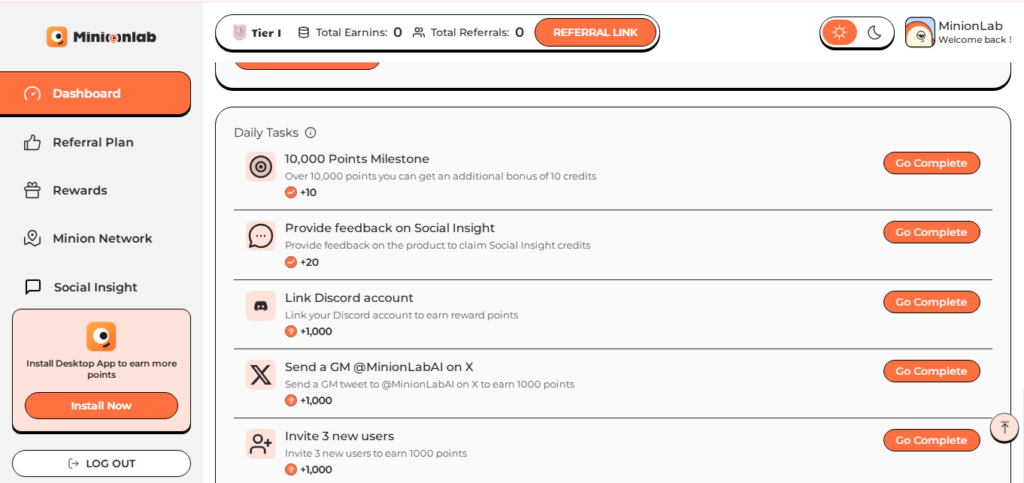
Task: Click the 10,000 Points Milestone target icon
Action: click(x=260, y=167)
